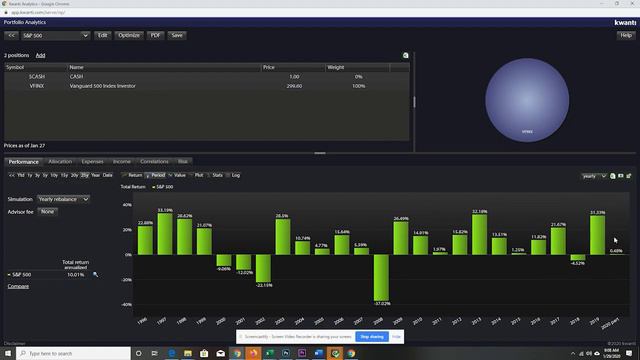Image resolution: width=640 pixels, height=360 pixels.
Task: Click the Advisor fee None button
Action: click(x=47, y=211)
